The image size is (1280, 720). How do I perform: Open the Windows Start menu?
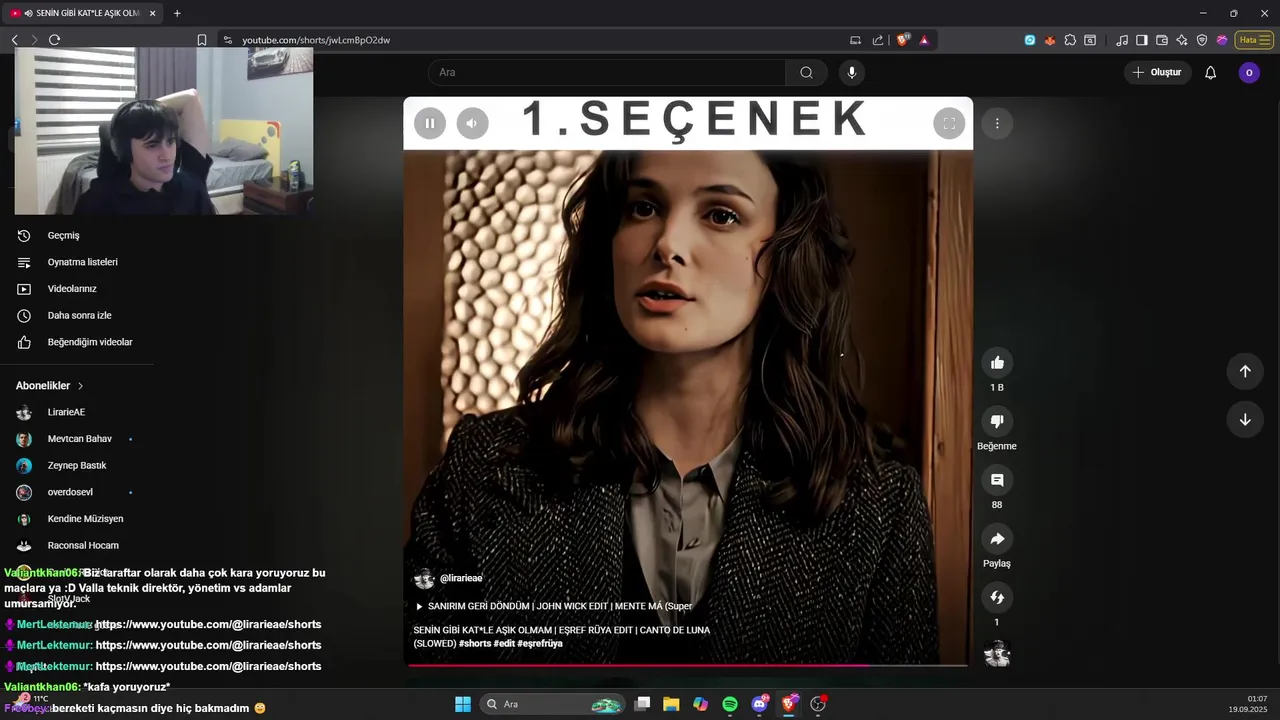point(463,704)
